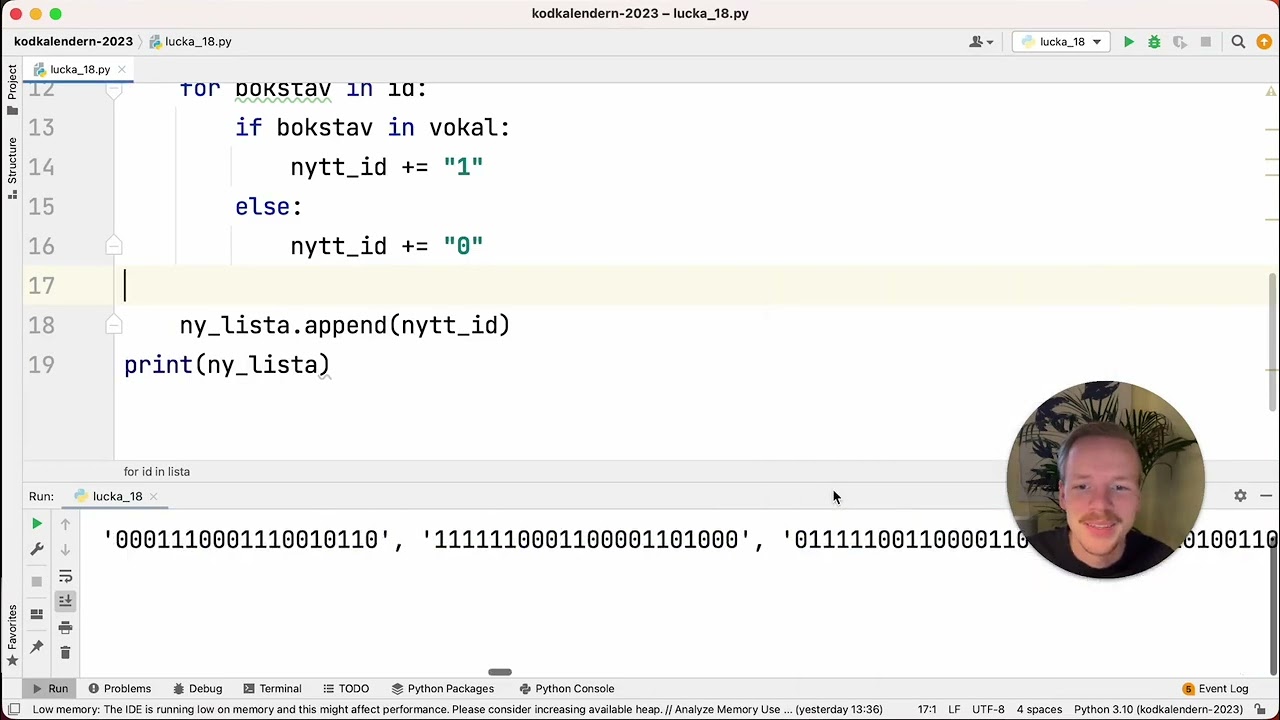Jump down the stack trace arrow
The image size is (1280, 720).
65,549
